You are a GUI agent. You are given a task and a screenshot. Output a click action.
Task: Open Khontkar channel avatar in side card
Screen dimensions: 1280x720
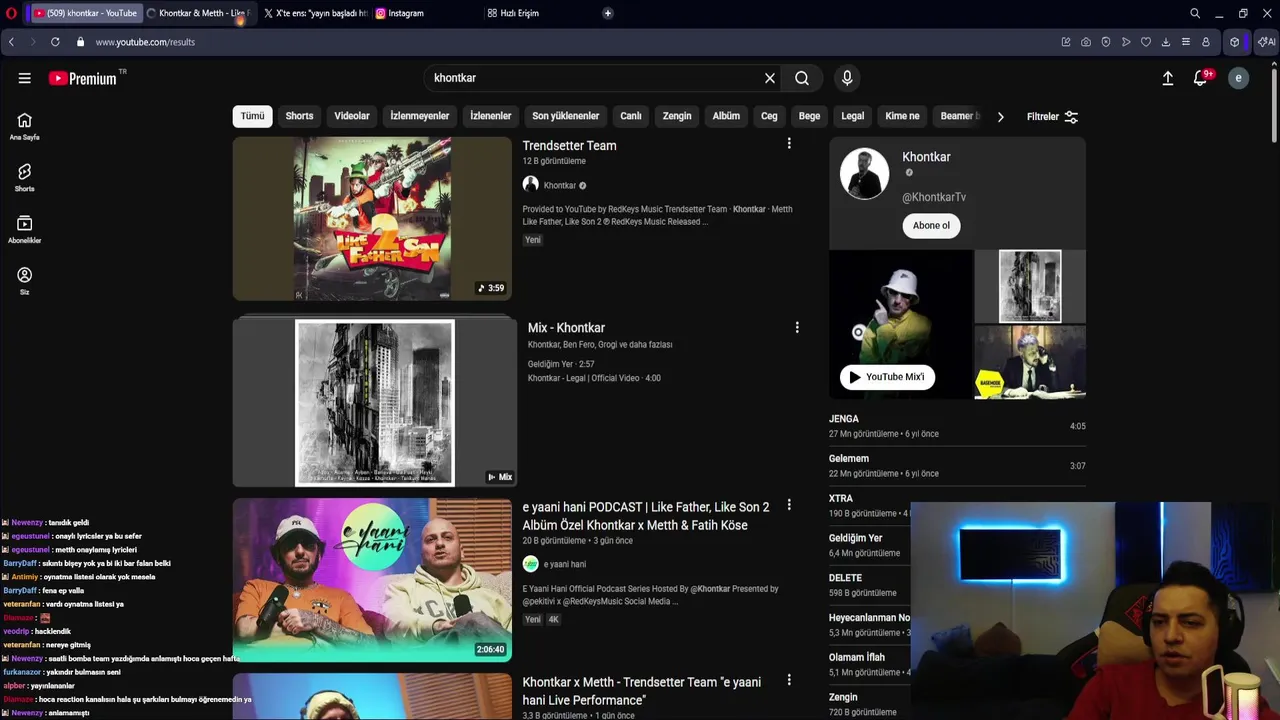864,174
